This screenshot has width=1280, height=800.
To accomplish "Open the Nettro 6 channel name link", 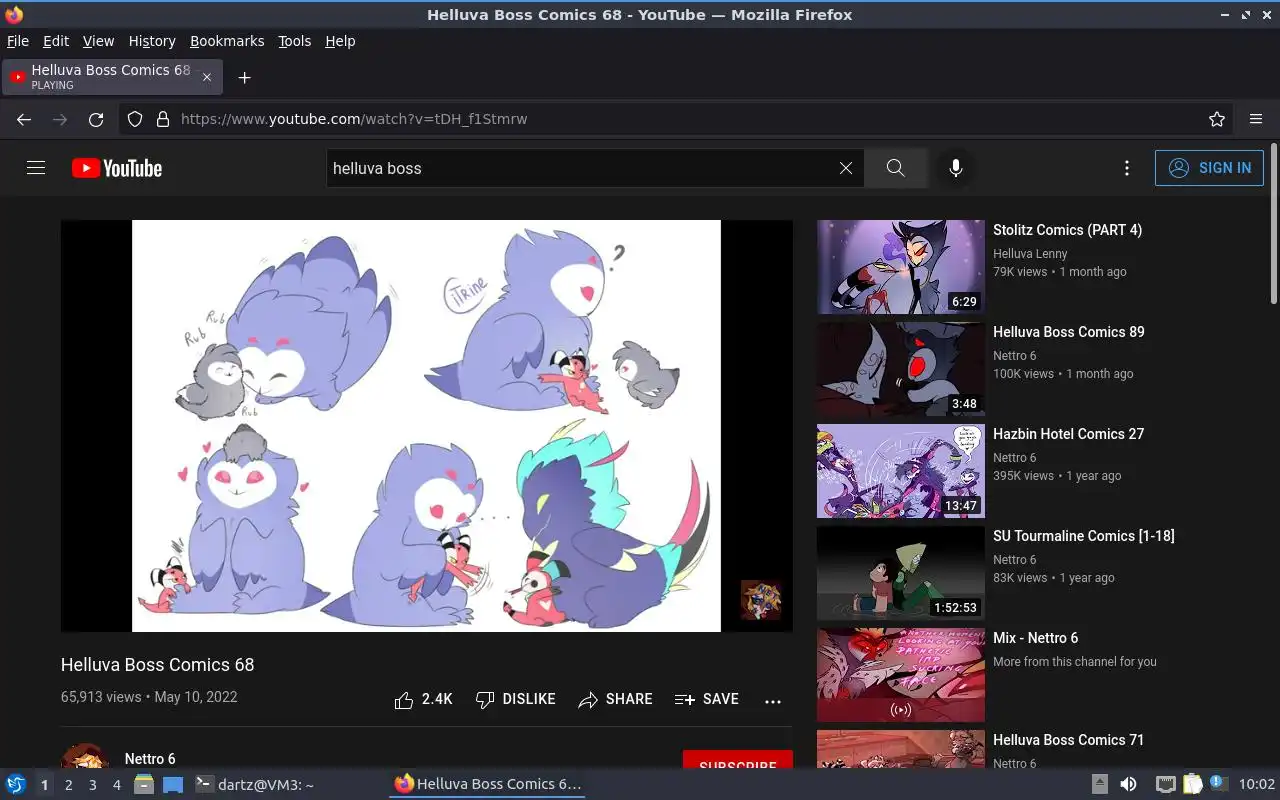I will 150,759.
